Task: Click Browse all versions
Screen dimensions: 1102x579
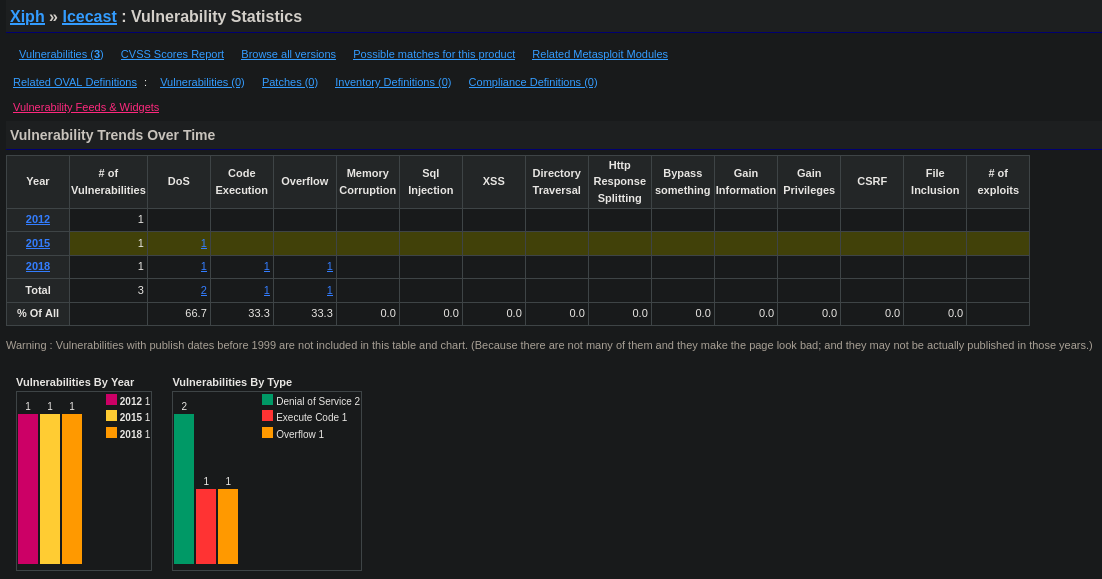Action: 288,54
